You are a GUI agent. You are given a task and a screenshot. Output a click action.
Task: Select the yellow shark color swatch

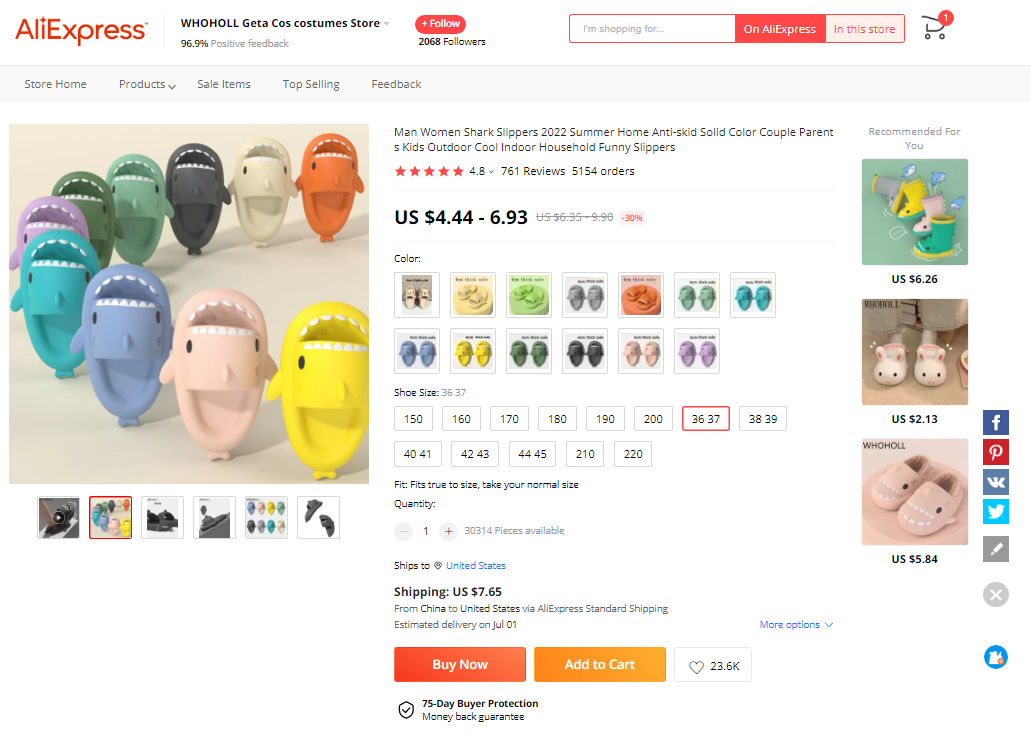click(472, 351)
